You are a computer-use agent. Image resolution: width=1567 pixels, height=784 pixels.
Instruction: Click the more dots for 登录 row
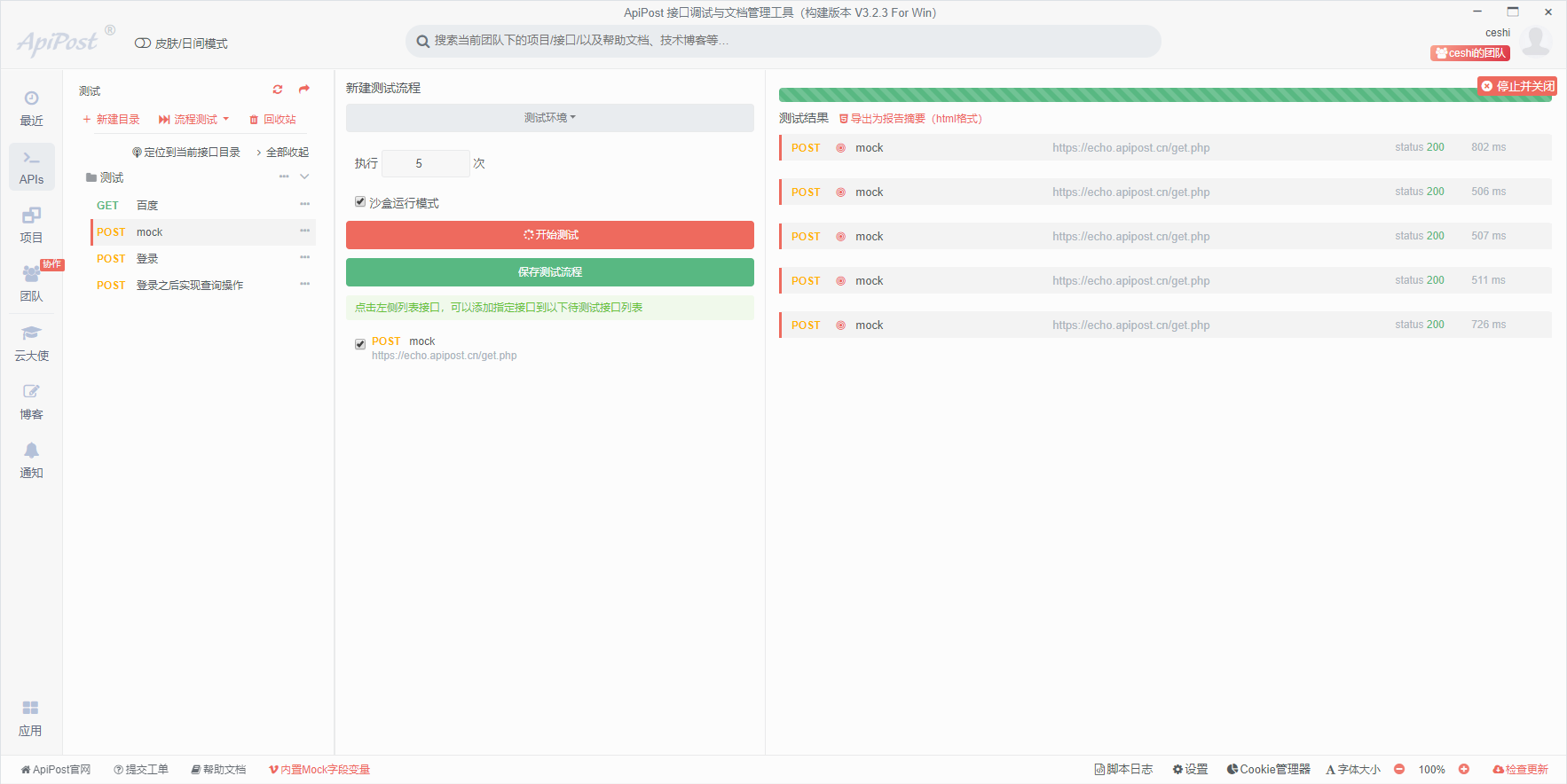[x=304, y=257]
